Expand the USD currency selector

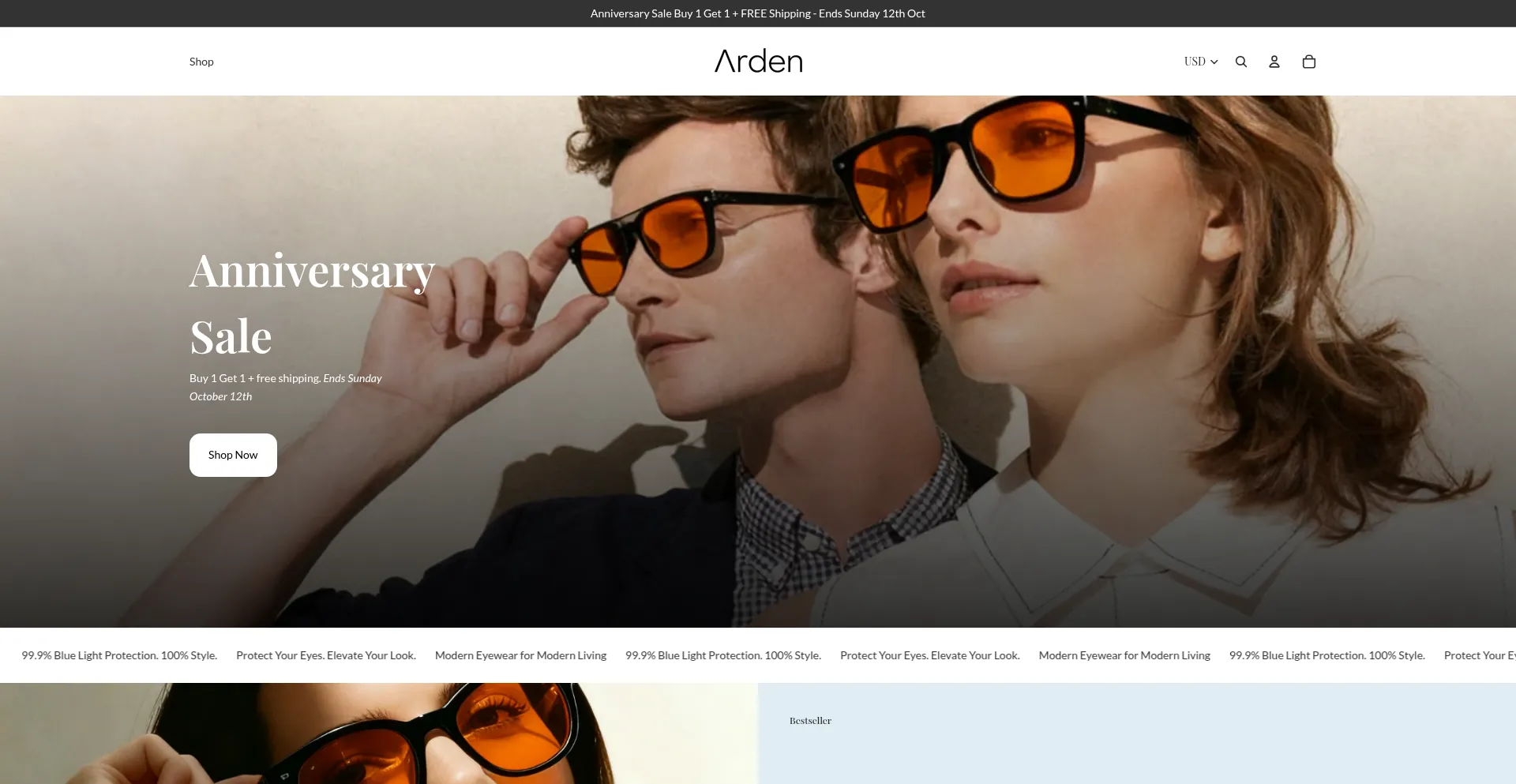1195,62
